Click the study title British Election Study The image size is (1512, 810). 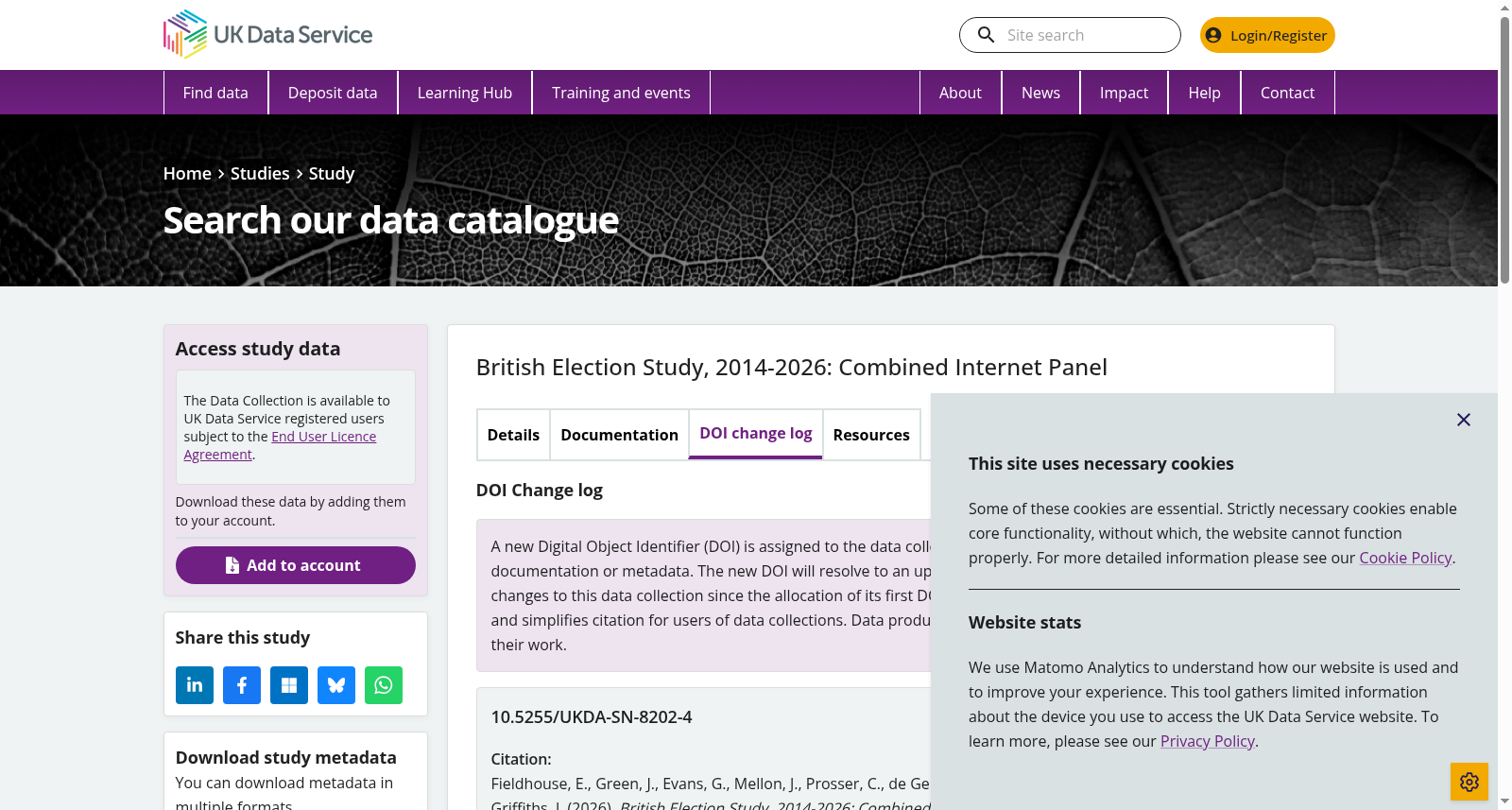[792, 367]
